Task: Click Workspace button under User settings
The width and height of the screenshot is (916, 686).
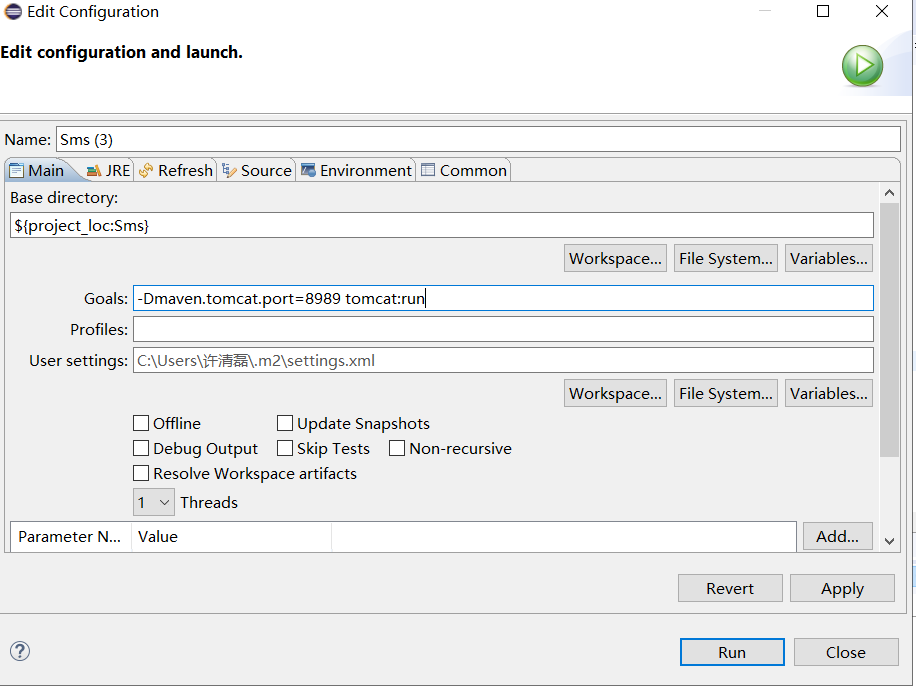Action: coord(615,393)
